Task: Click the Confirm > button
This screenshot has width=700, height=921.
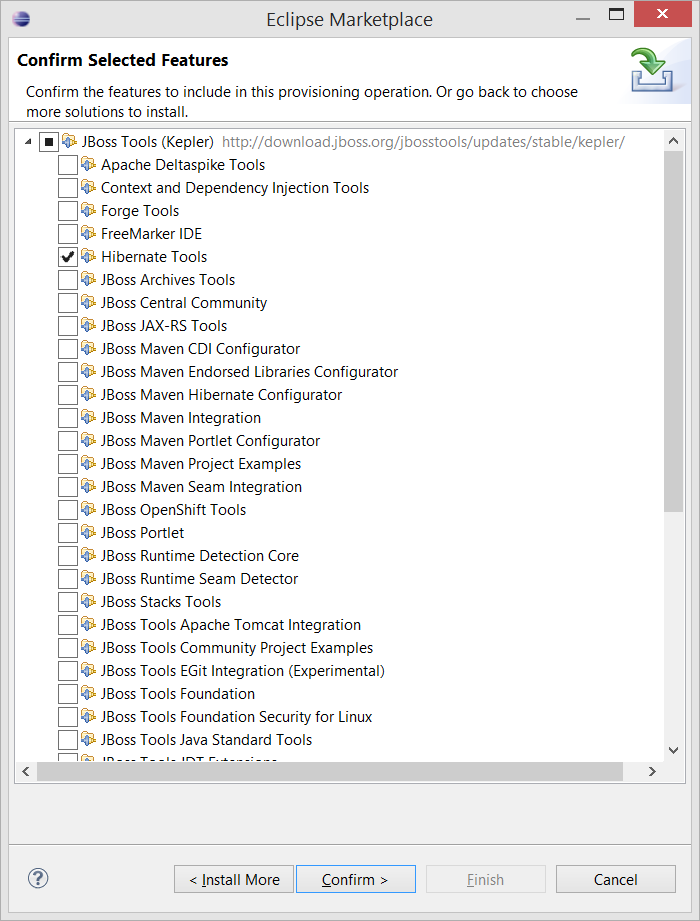Action: [355, 879]
